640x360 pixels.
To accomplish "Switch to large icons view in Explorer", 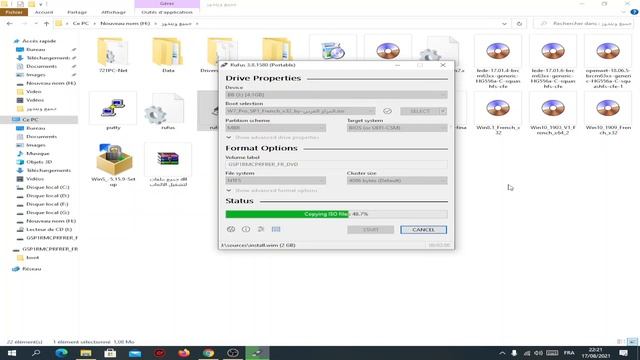I will [632, 342].
